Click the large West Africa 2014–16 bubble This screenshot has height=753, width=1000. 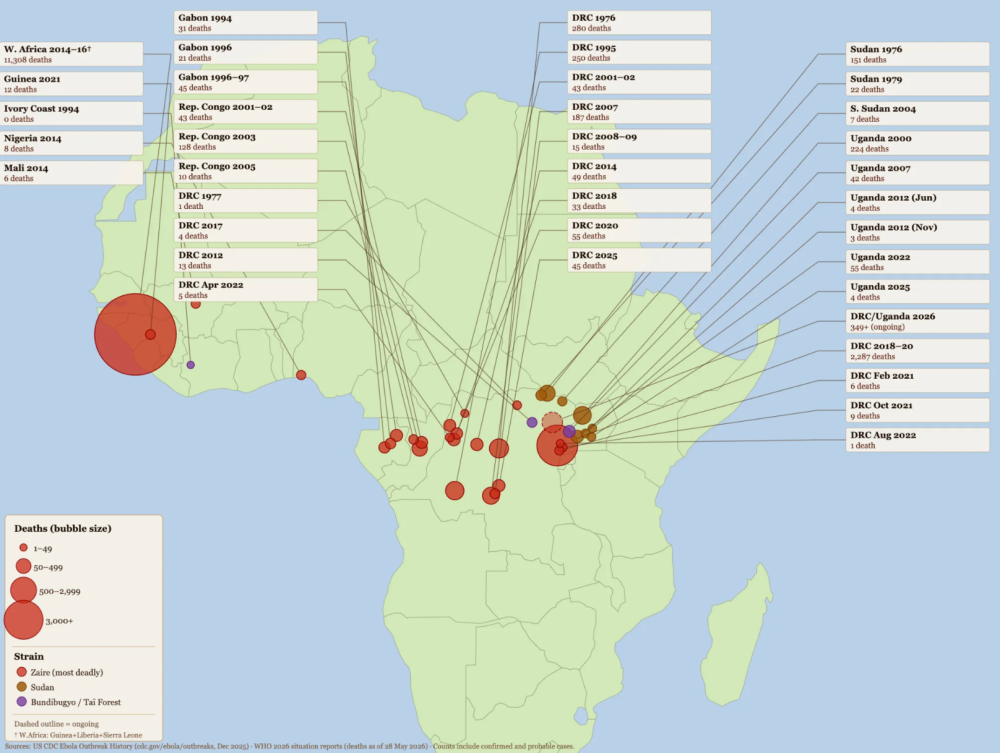[135, 334]
